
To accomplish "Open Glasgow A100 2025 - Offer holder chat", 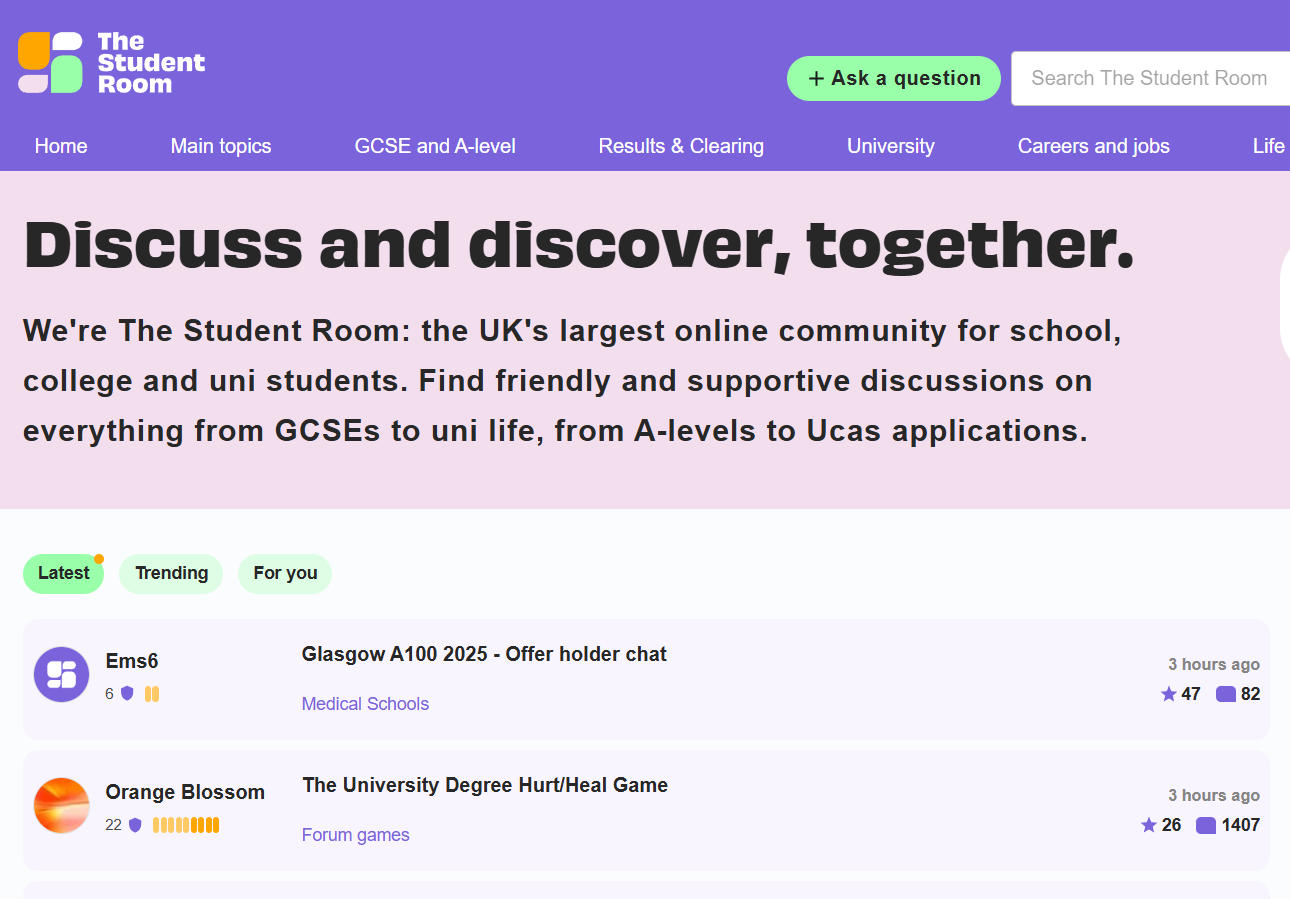I will coord(484,655).
